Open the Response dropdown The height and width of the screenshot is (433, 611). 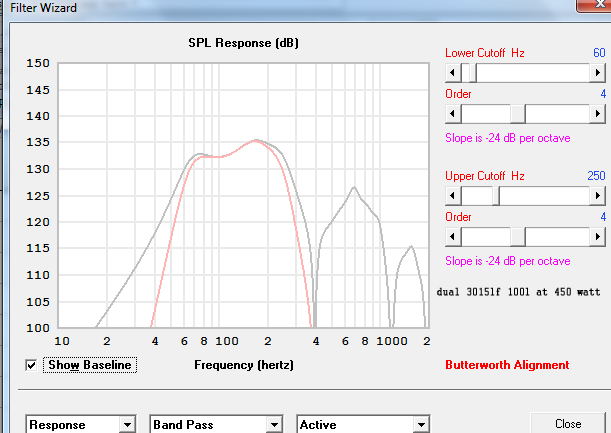point(127,425)
